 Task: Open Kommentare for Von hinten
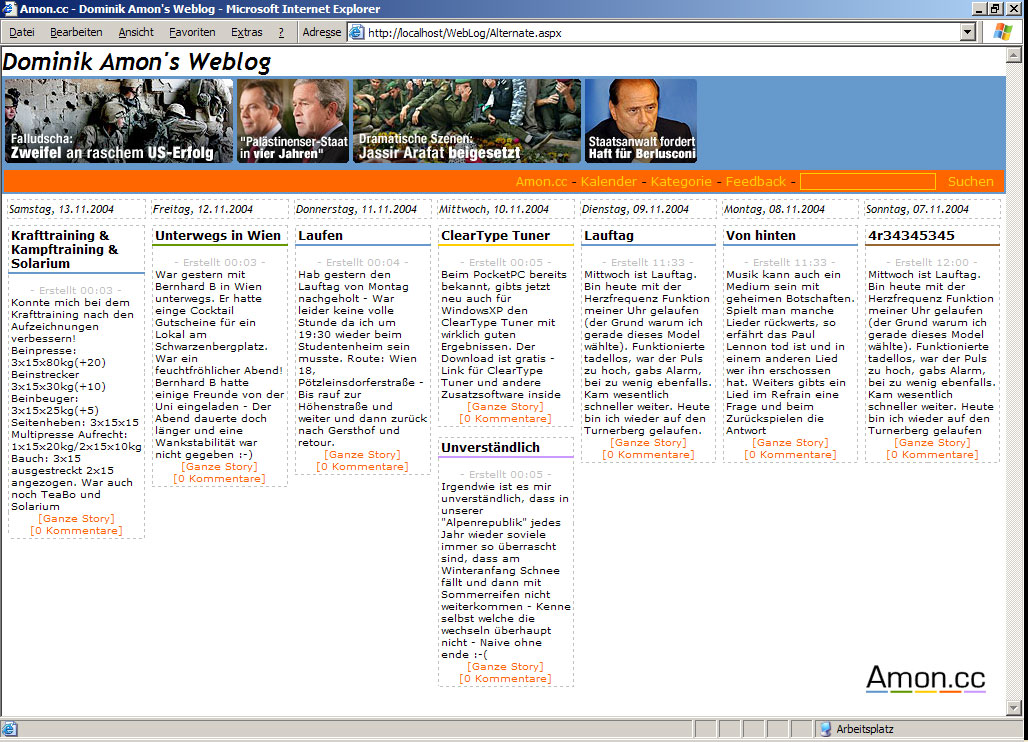791,454
